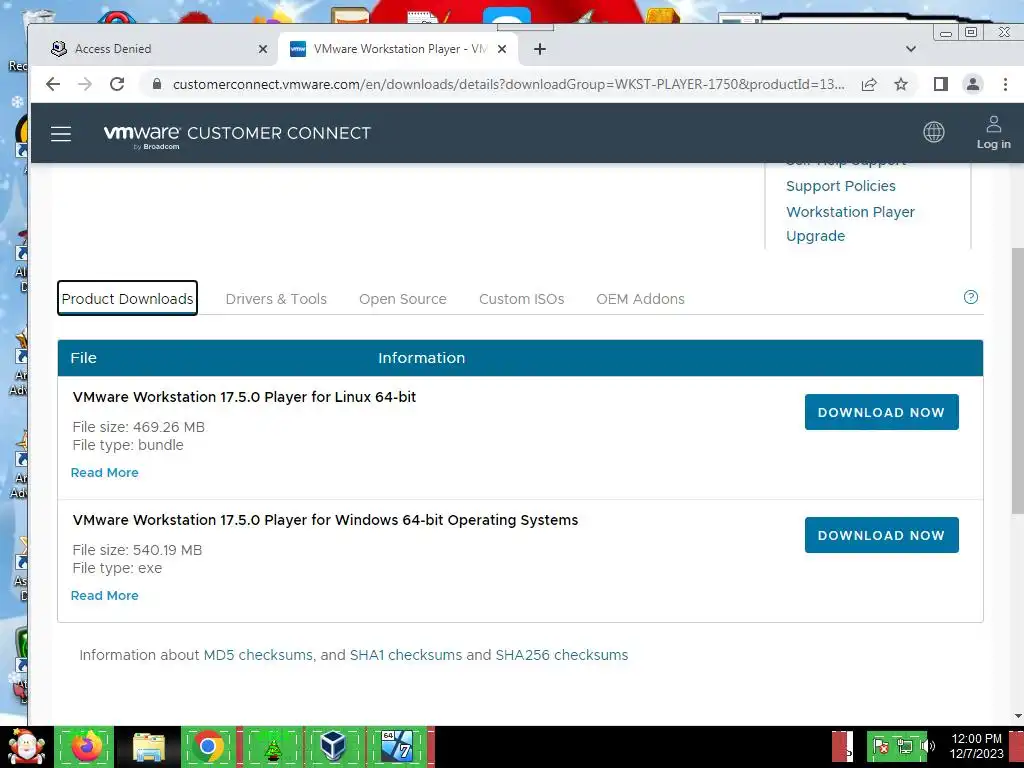This screenshot has height=768, width=1024.
Task: Open the volume speaker tray icon
Action: pos(927,746)
